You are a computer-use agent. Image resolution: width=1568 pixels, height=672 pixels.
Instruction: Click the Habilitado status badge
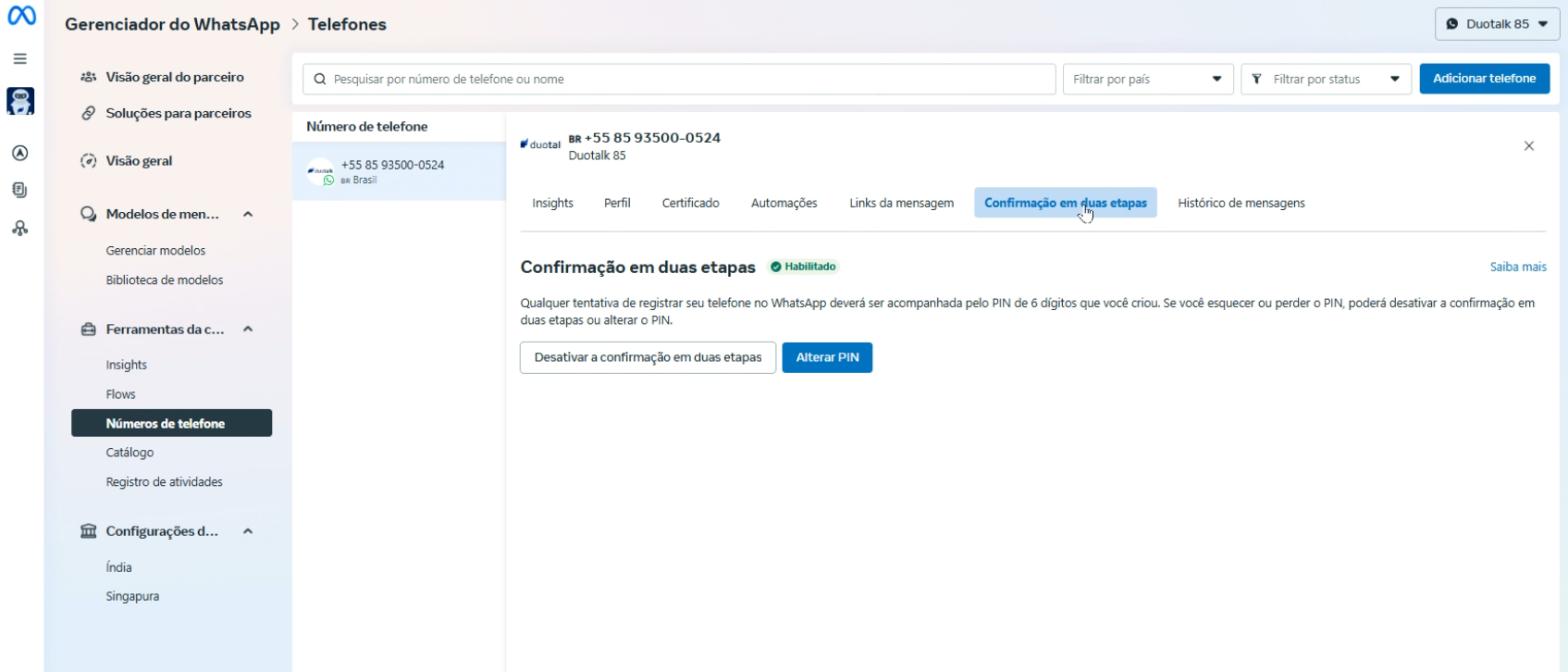click(x=803, y=267)
